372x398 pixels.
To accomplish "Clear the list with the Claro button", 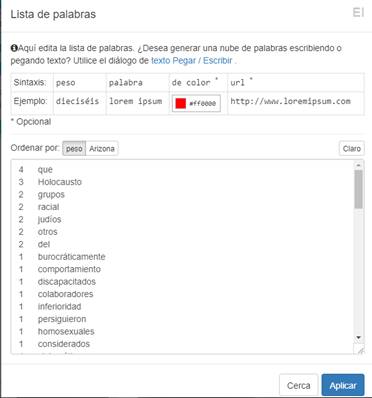I will click(x=352, y=148).
